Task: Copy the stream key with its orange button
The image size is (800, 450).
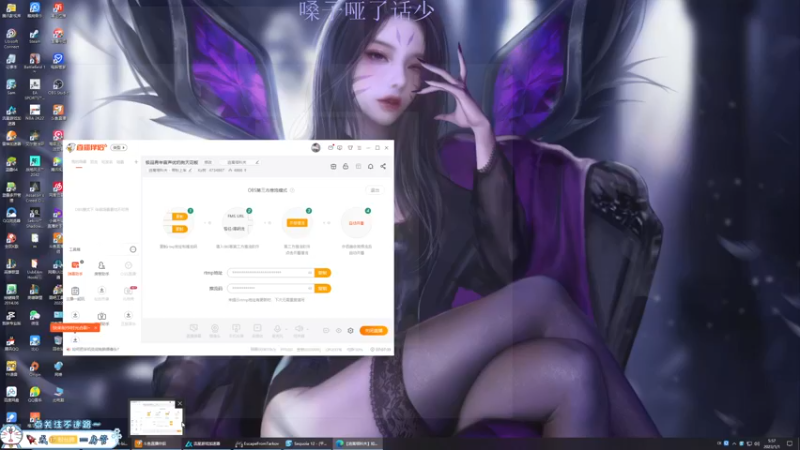Action: (322, 289)
